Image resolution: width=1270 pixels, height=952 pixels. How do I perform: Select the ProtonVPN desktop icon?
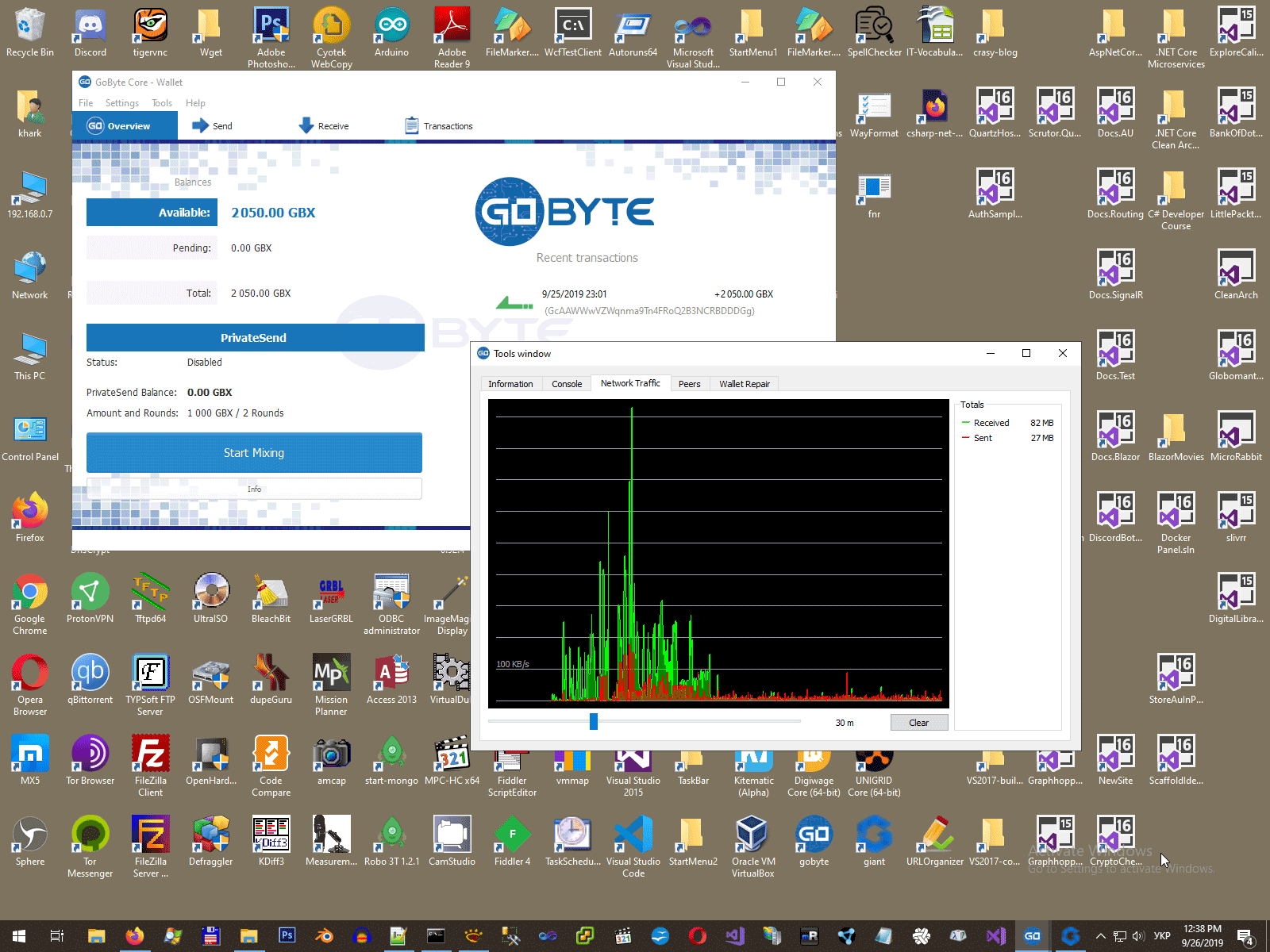[90, 599]
